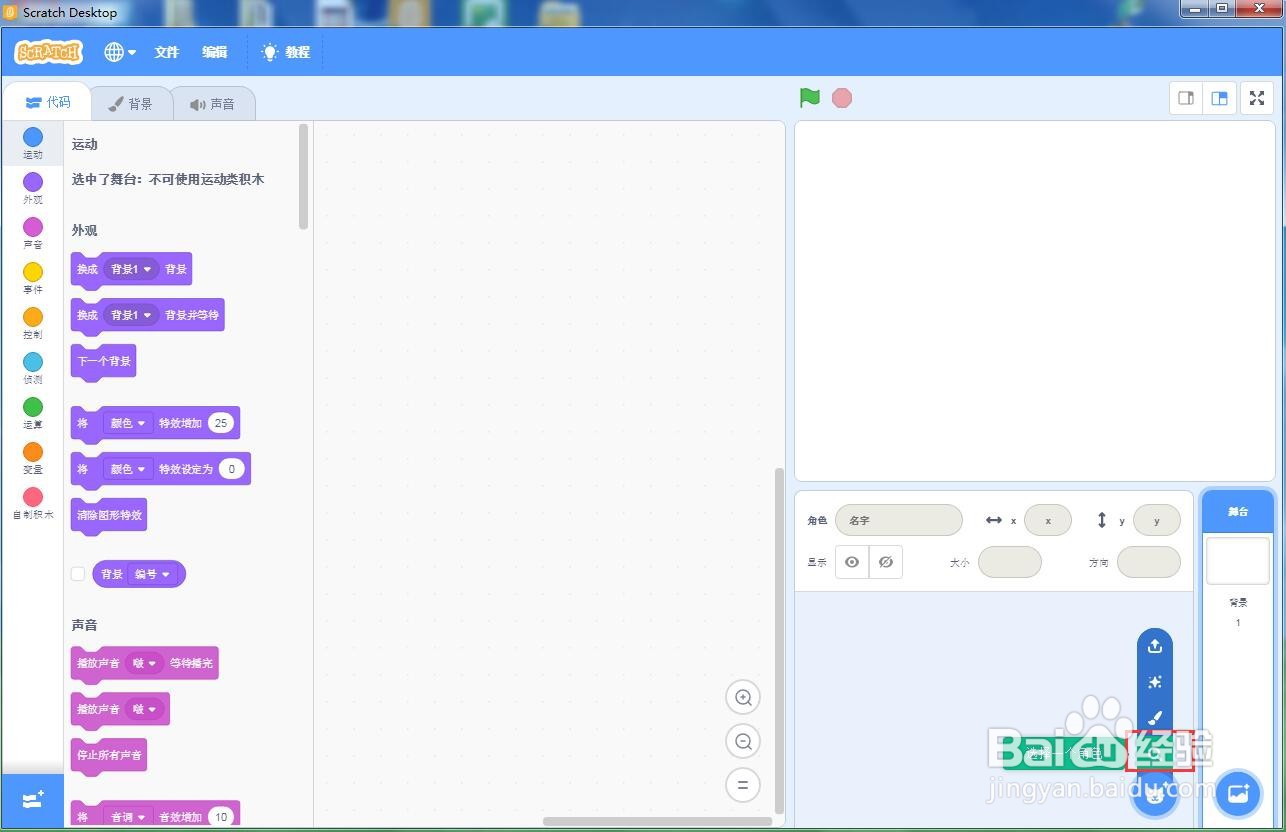Open 背景1 dropdown in 换成背景 block

(131, 269)
